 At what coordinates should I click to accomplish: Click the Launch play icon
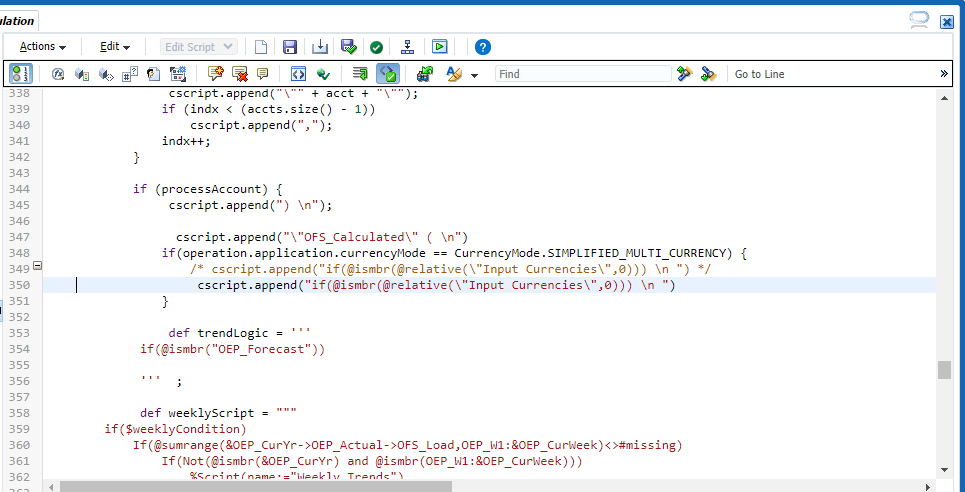click(x=439, y=47)
